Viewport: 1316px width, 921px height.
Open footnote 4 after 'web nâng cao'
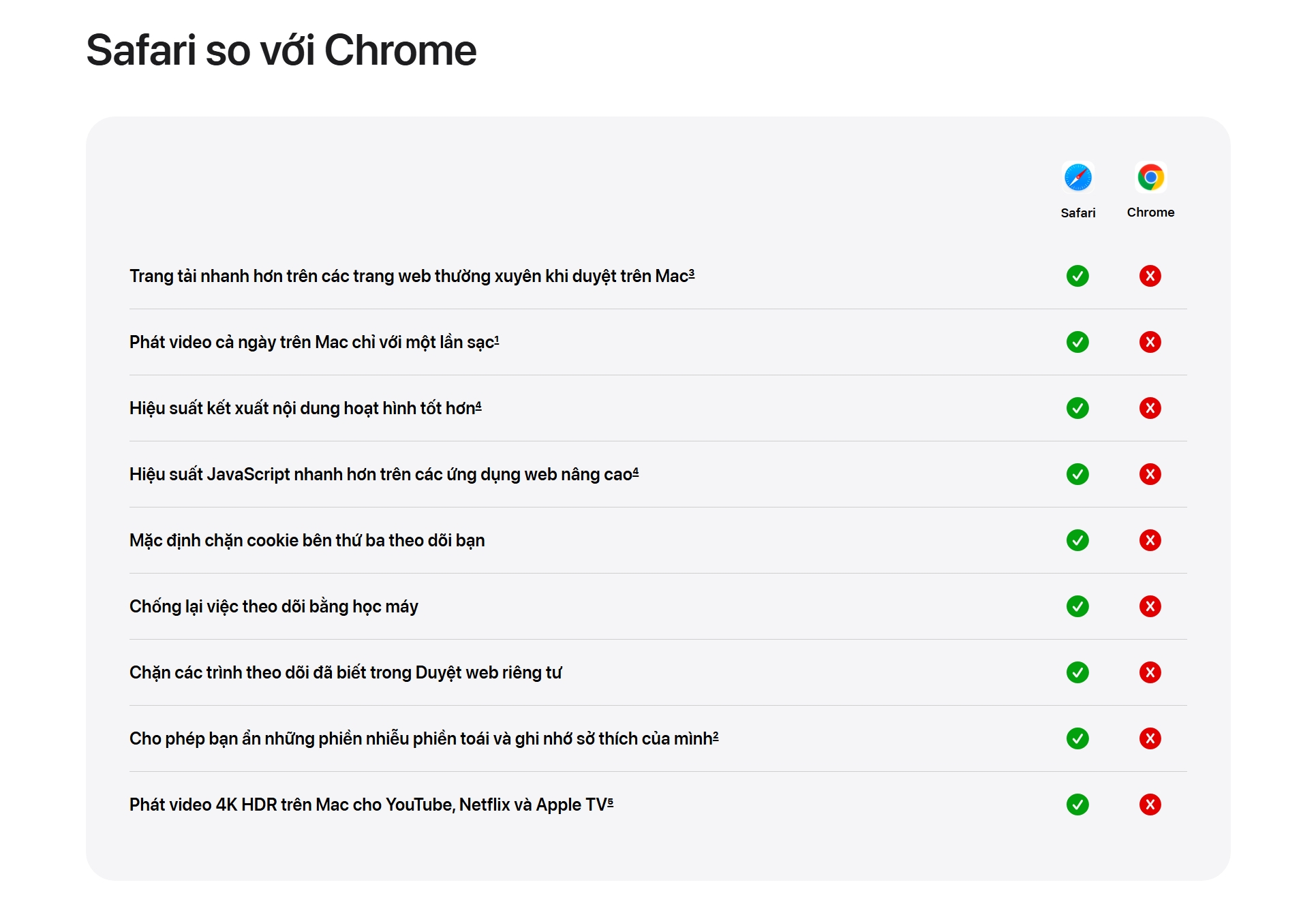[x=636, y=471]
